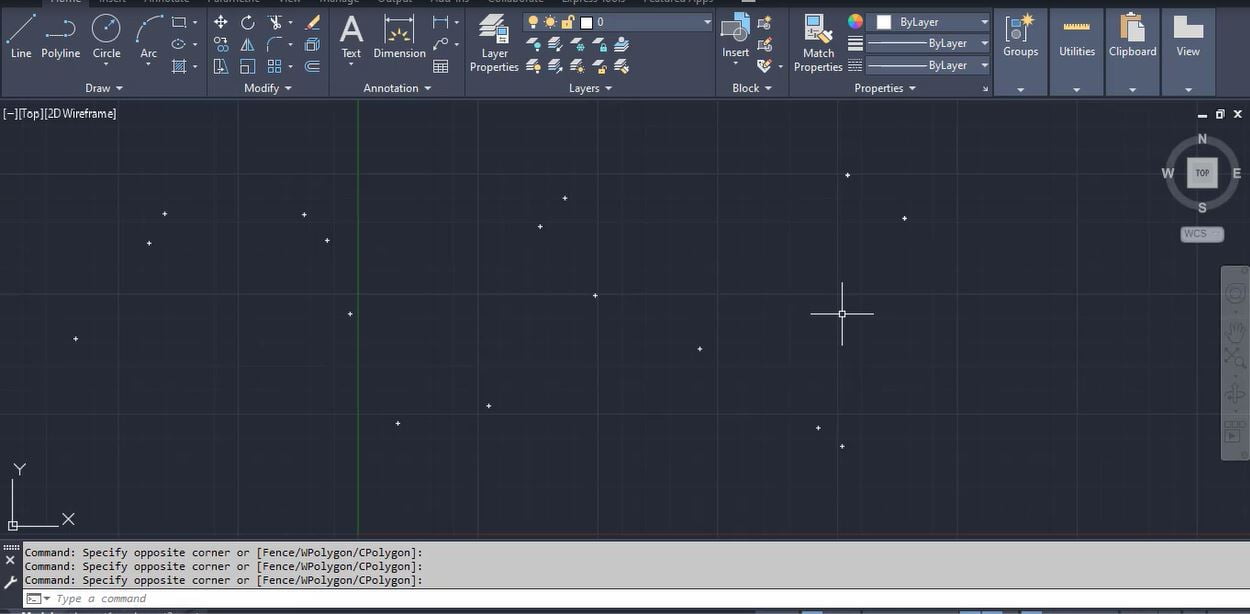The image size is (1250, 614).
Task: Click the Copy objects icon
Action: pos(221,44)
